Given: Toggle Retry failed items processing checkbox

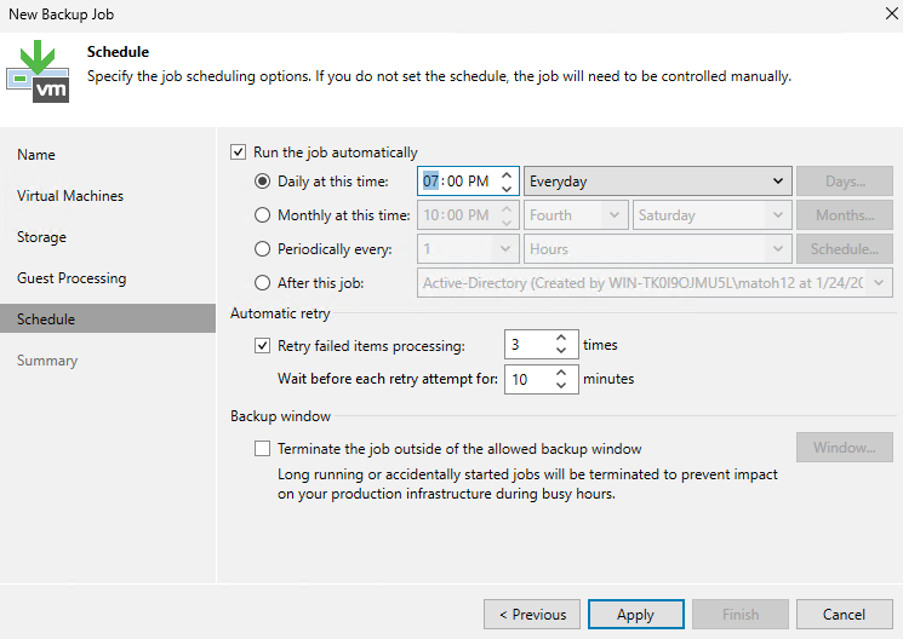Looking at the screenshot, I should click(x=262, y=345).
